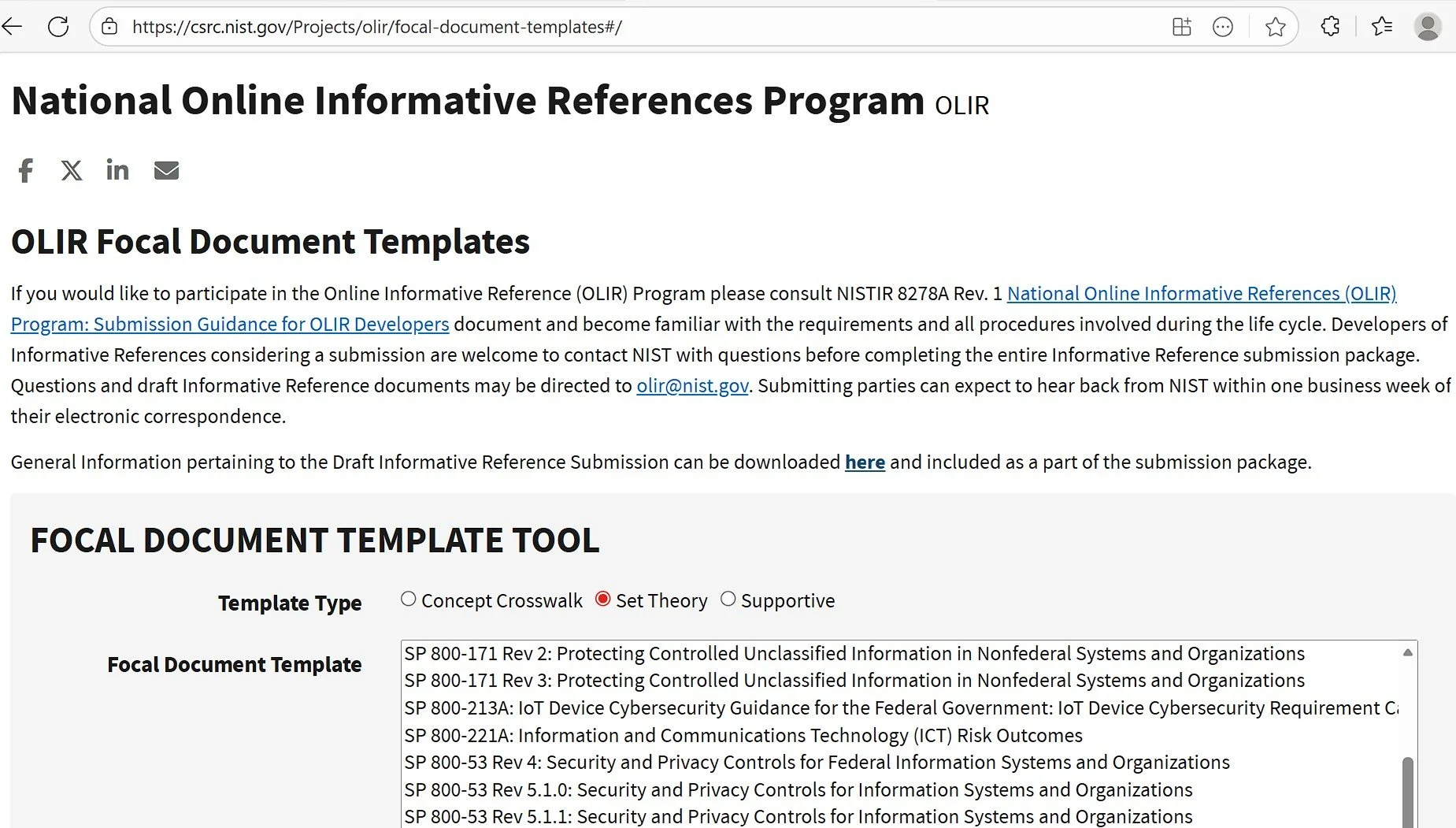The height and width of the screenshot is (828, 1456).
Task: Reload the current page
Action: (x=58, y=27)
